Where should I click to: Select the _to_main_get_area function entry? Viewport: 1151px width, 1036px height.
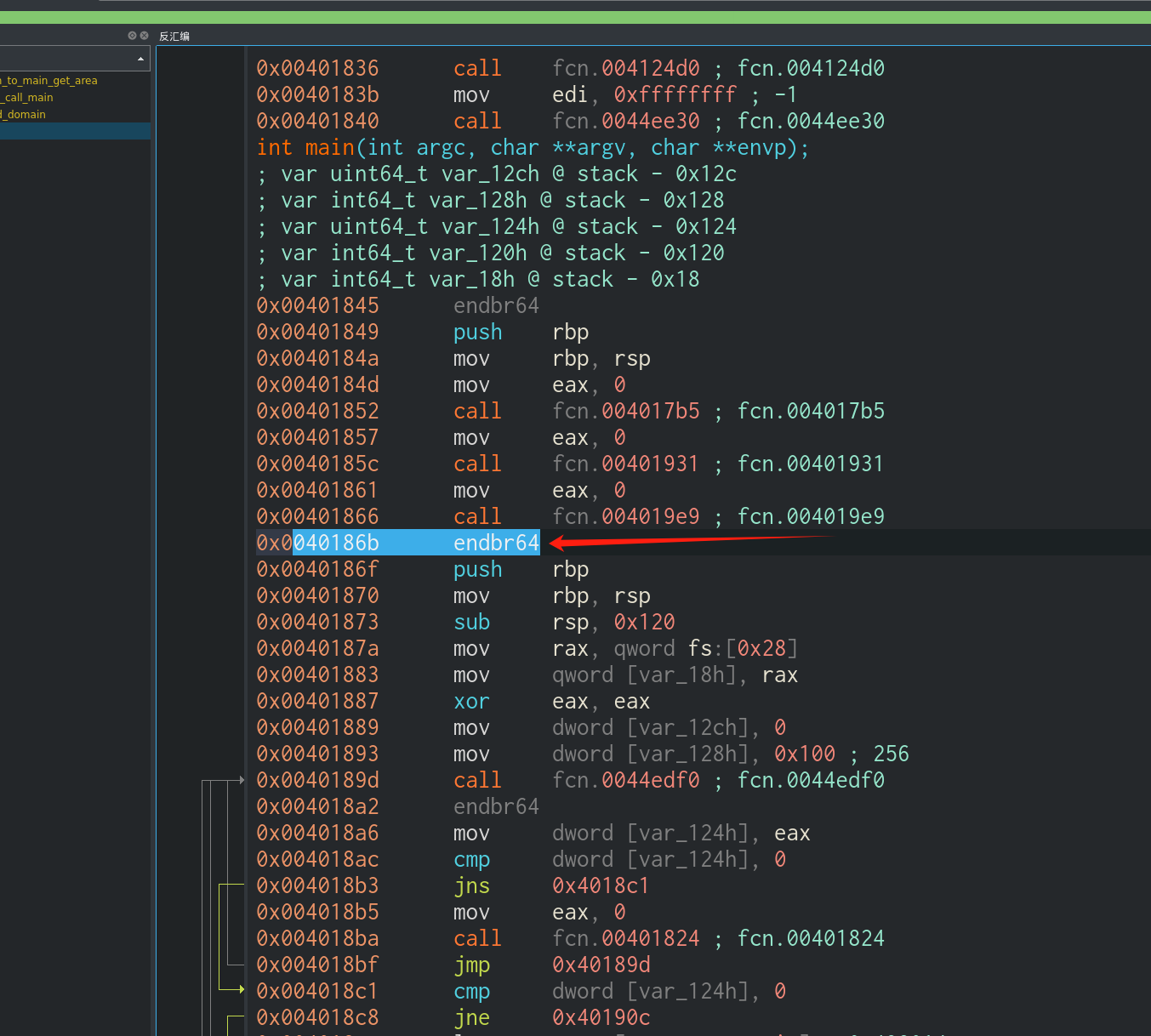(49, 81)
